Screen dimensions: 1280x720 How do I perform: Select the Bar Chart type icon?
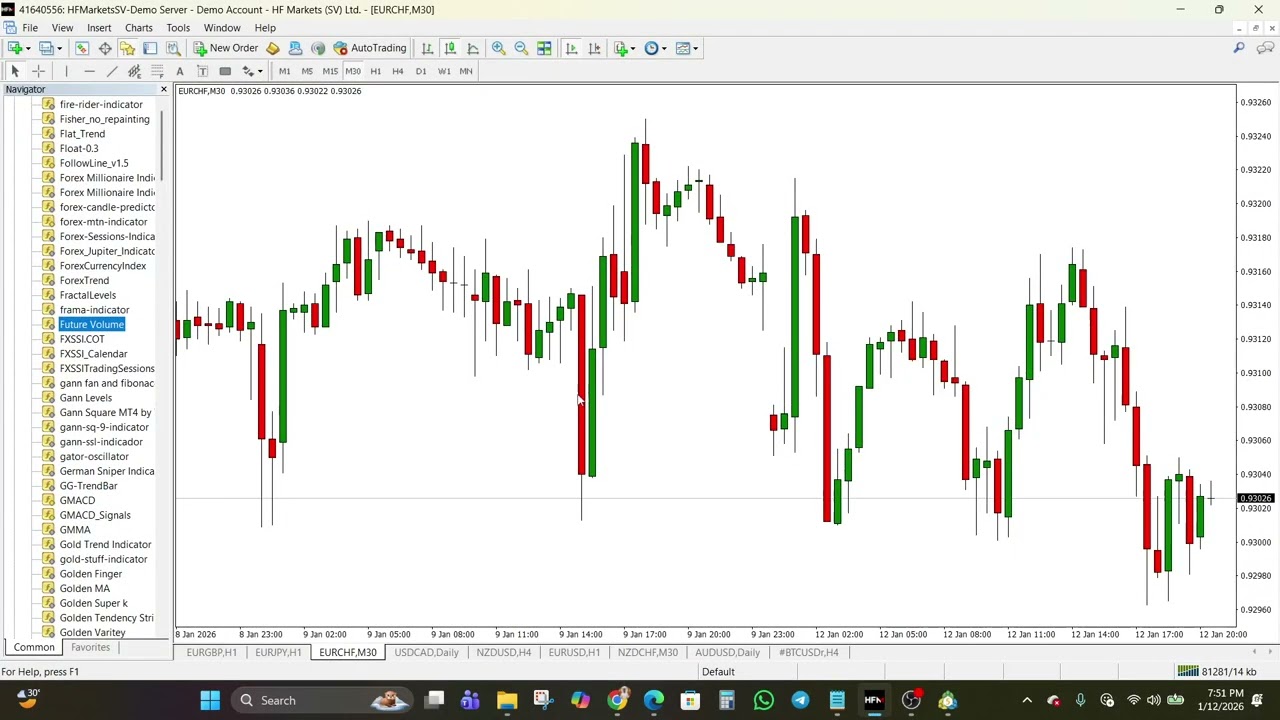pyautogui.click(x=427, y=48)
